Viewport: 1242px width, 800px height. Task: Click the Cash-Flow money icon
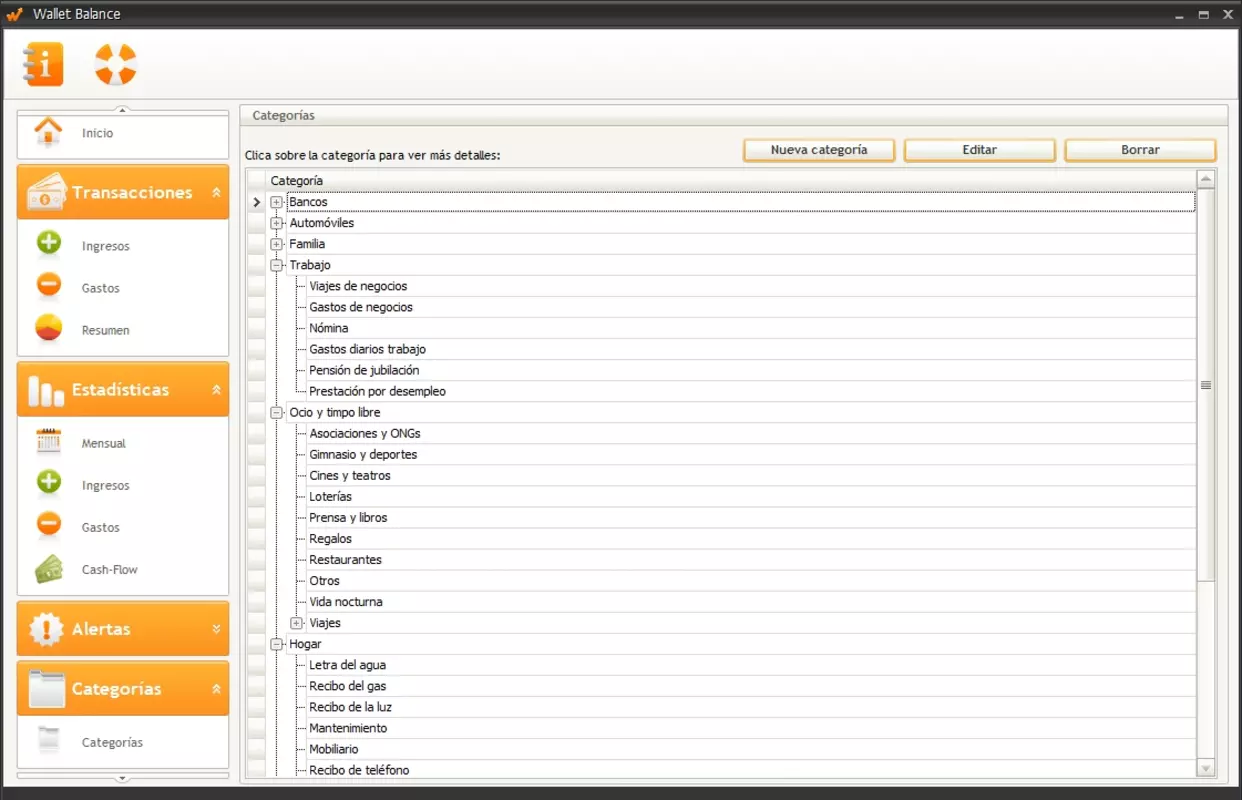(49, 568)
